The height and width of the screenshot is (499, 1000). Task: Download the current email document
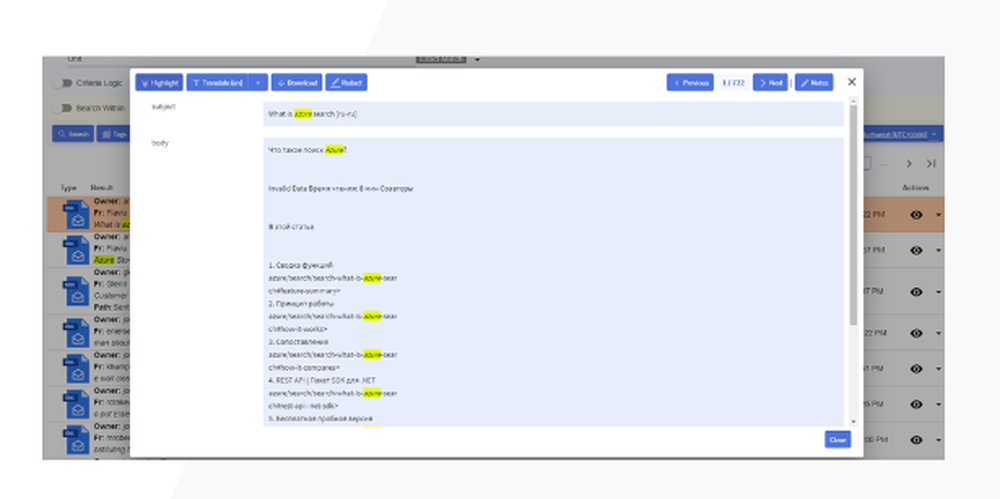297,82
